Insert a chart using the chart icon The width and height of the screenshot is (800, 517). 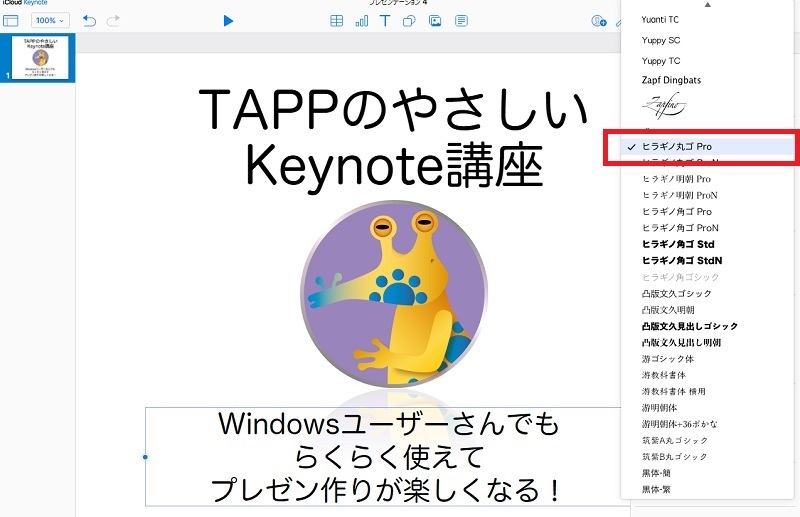coord(361,20)
